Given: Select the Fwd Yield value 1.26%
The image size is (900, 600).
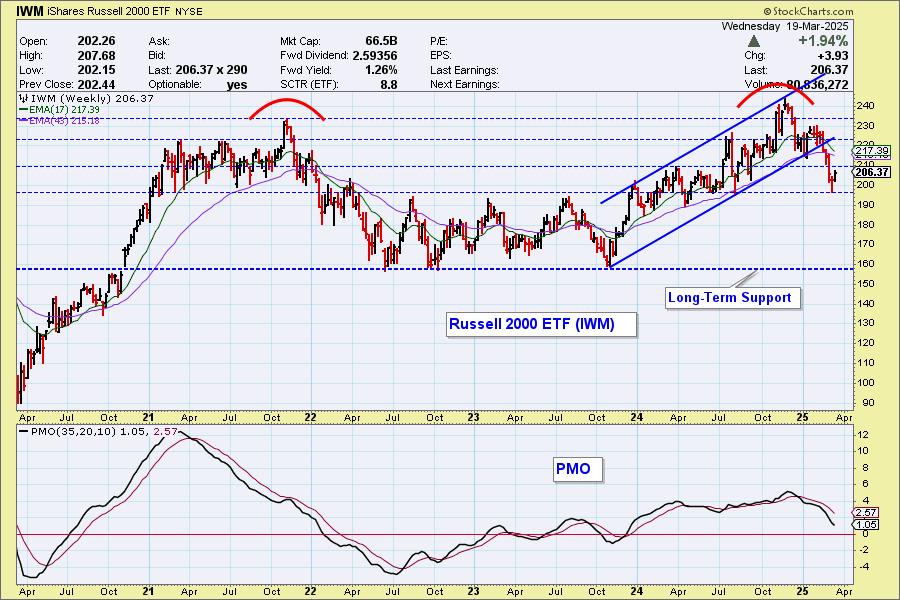Looking at the screenshot, I should click(x=381, y=69).
